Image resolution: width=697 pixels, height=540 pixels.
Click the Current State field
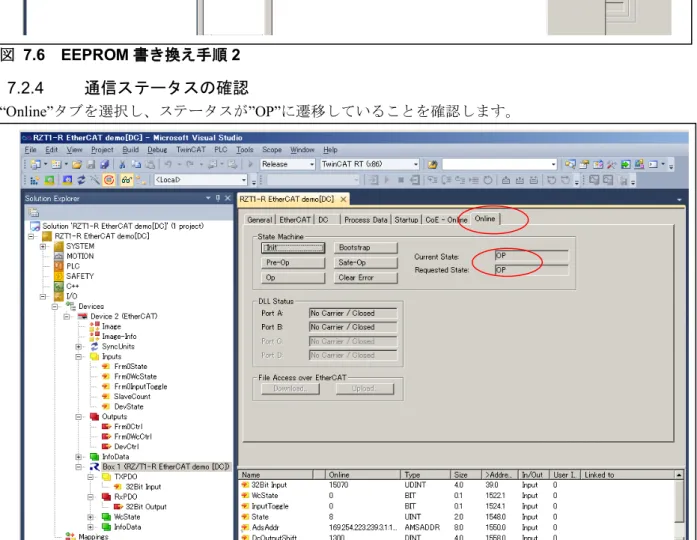[531, 256]
